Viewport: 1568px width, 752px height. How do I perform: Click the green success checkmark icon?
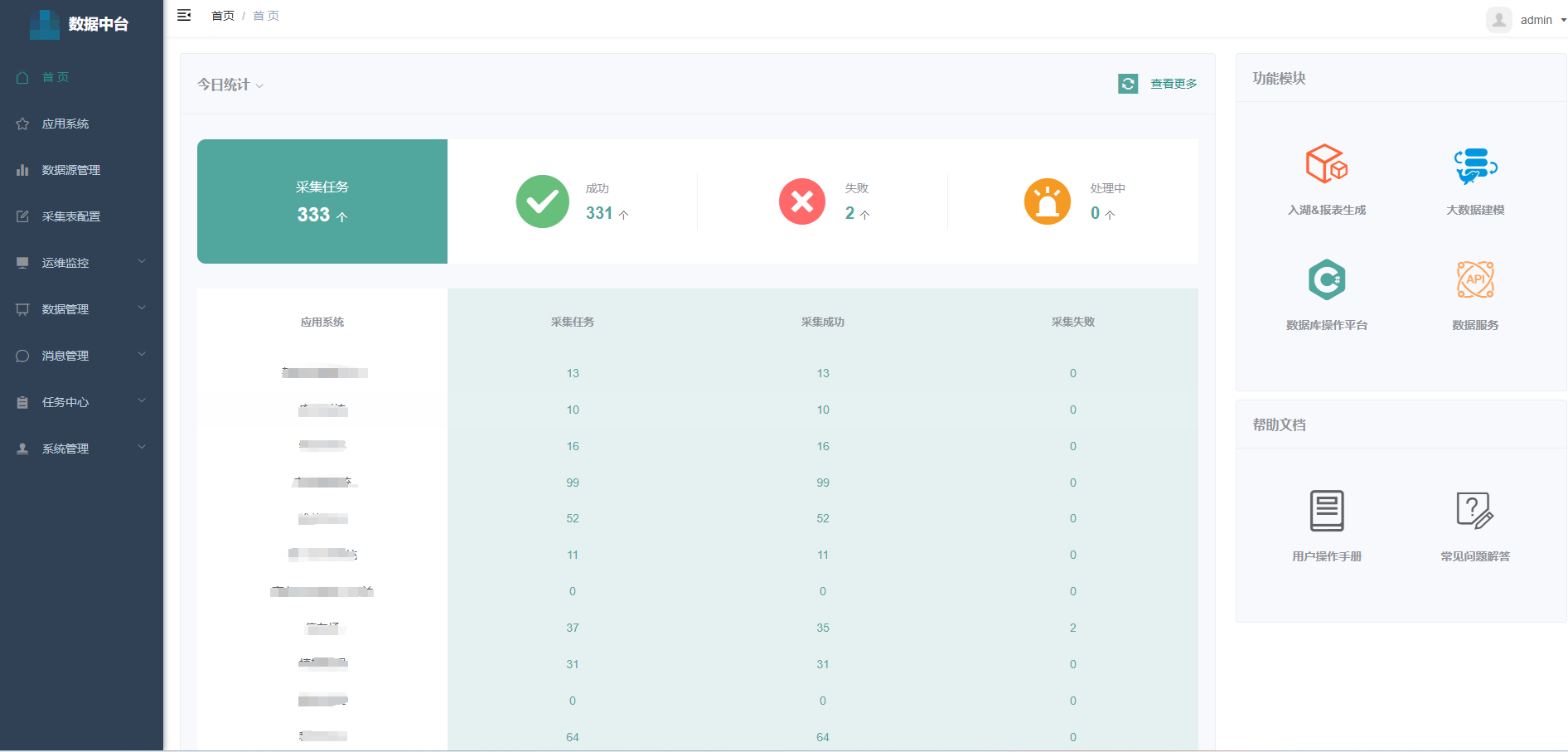click(x=542, y=201)
